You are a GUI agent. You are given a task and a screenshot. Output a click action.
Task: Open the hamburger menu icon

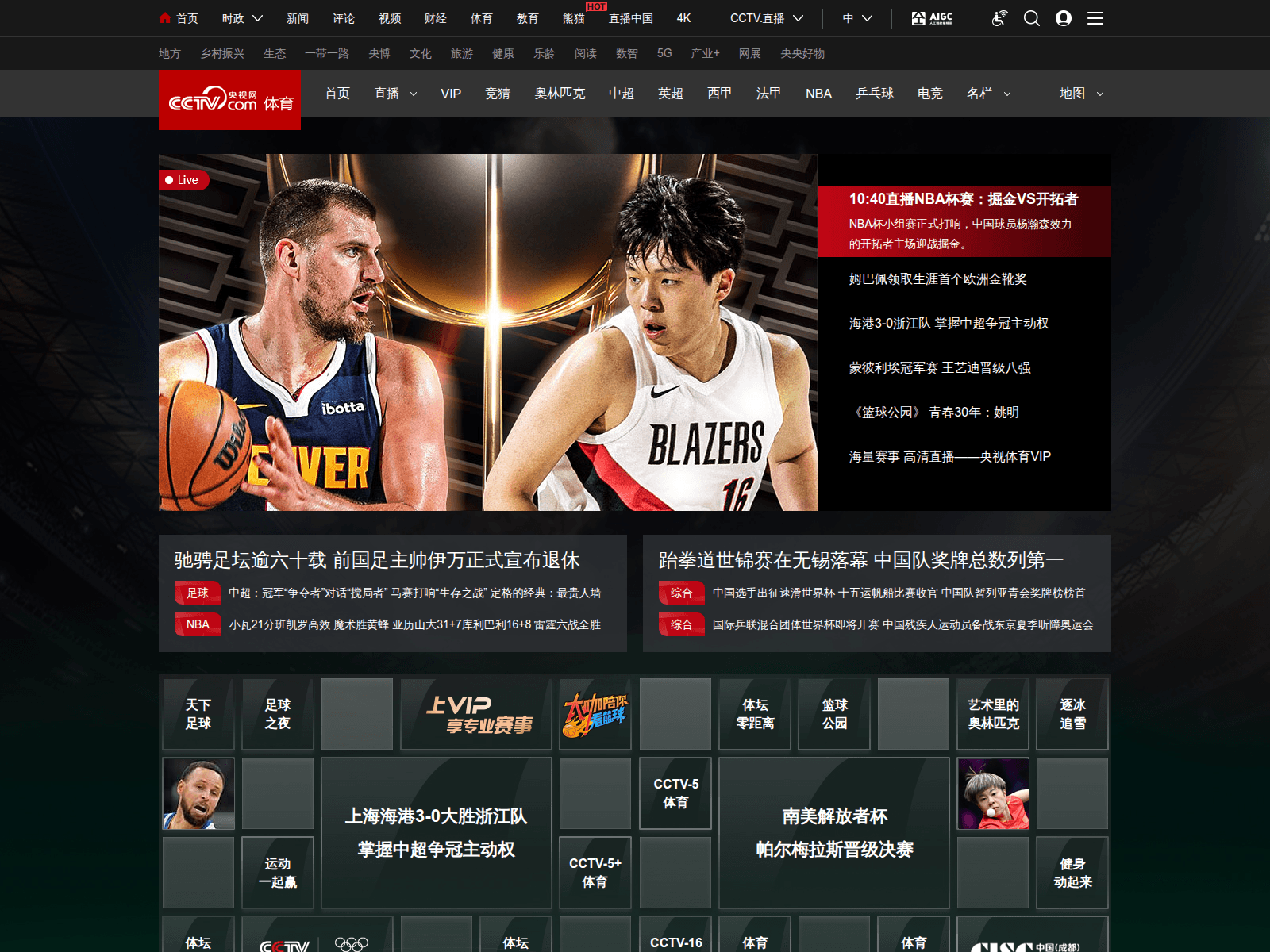point(1095,18)
